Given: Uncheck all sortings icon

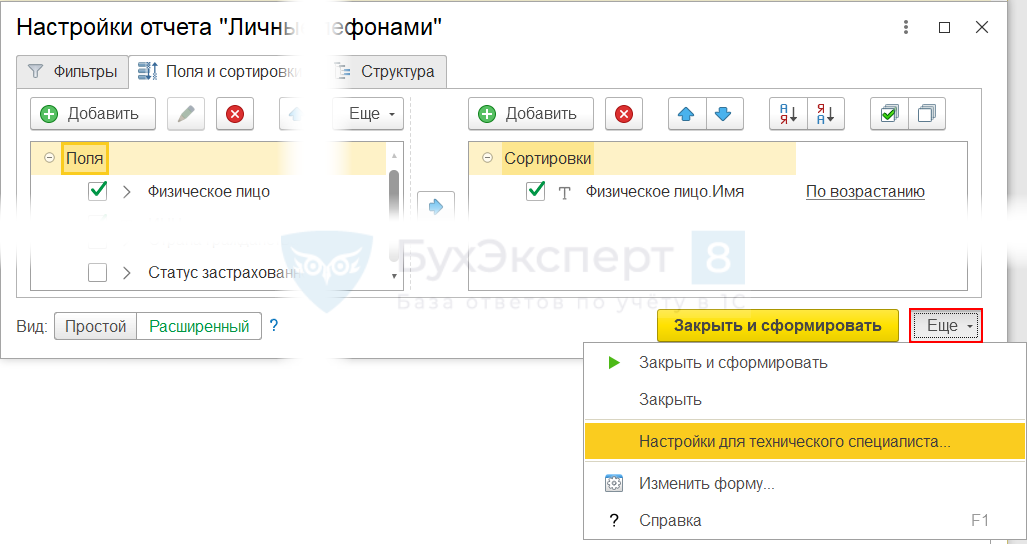Looking at the screenshot, I should pyautogui.click(x=927, y=114).
